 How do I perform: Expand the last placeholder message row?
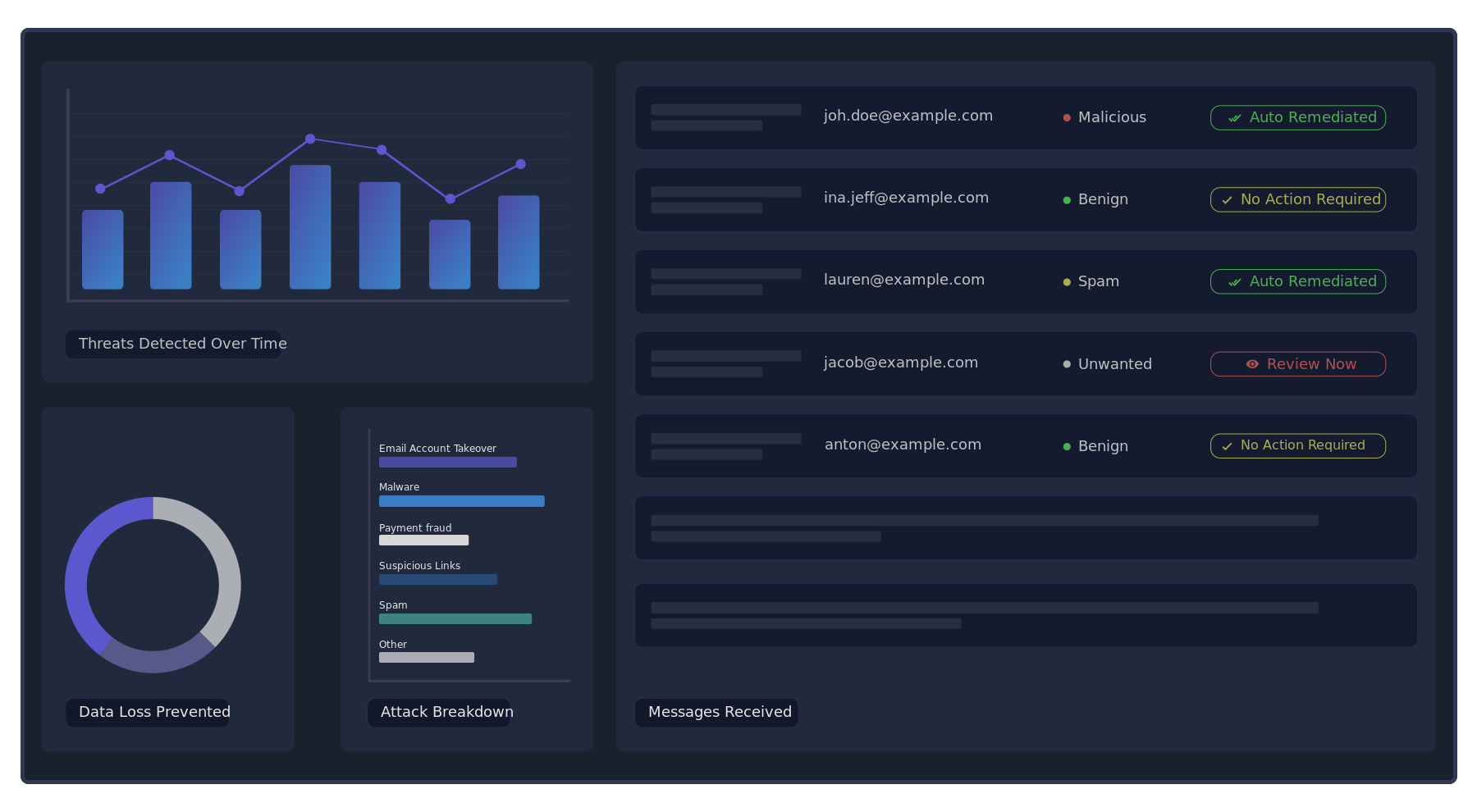tap(1026, 615)
